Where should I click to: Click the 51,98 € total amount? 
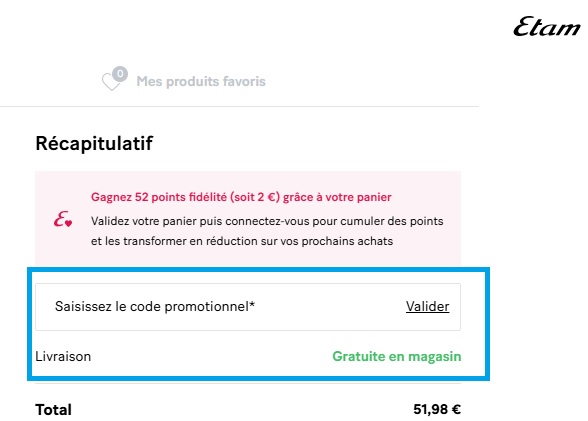click(437, 409)
